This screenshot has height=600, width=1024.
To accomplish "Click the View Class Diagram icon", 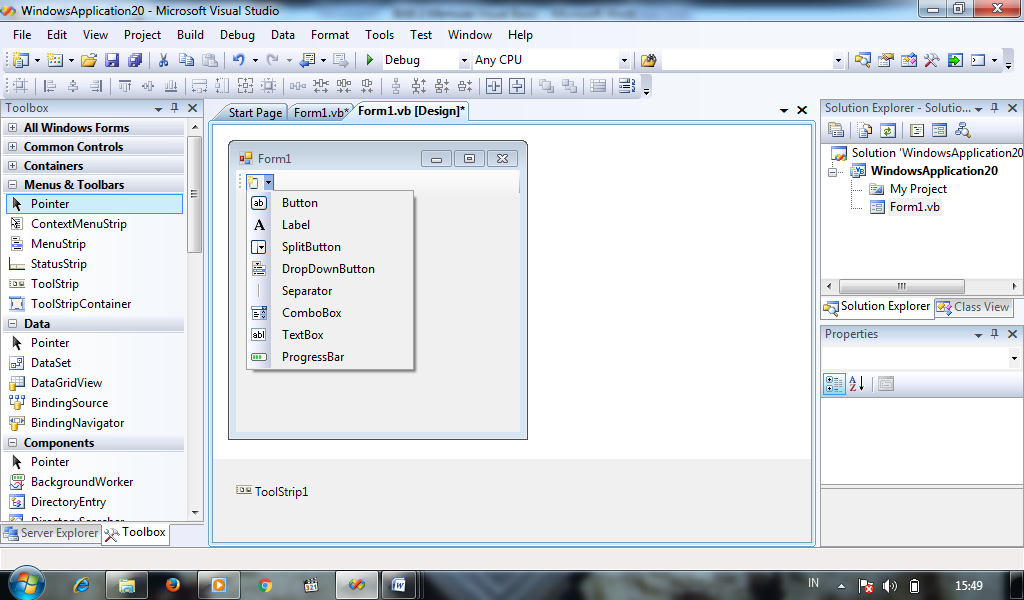I will pyautogui.click(x=962, y=130).
